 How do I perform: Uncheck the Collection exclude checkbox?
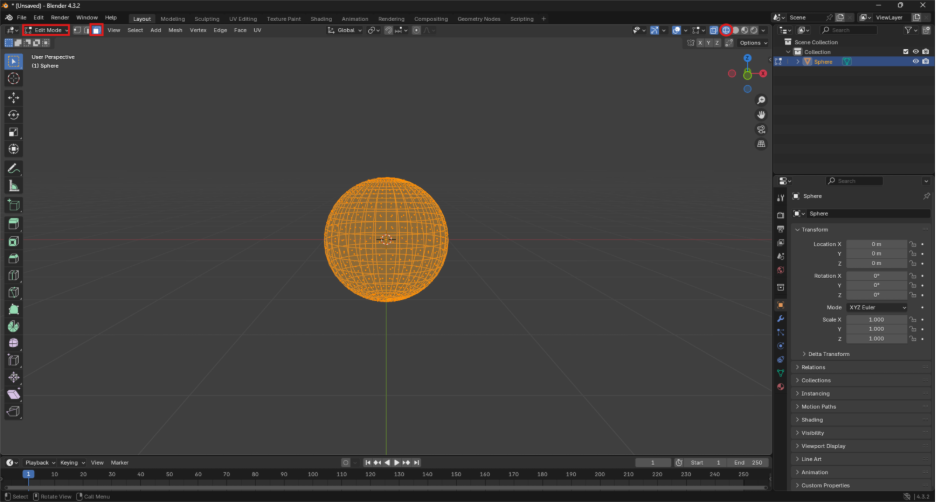pyautogui.click(x=906, y=52)
